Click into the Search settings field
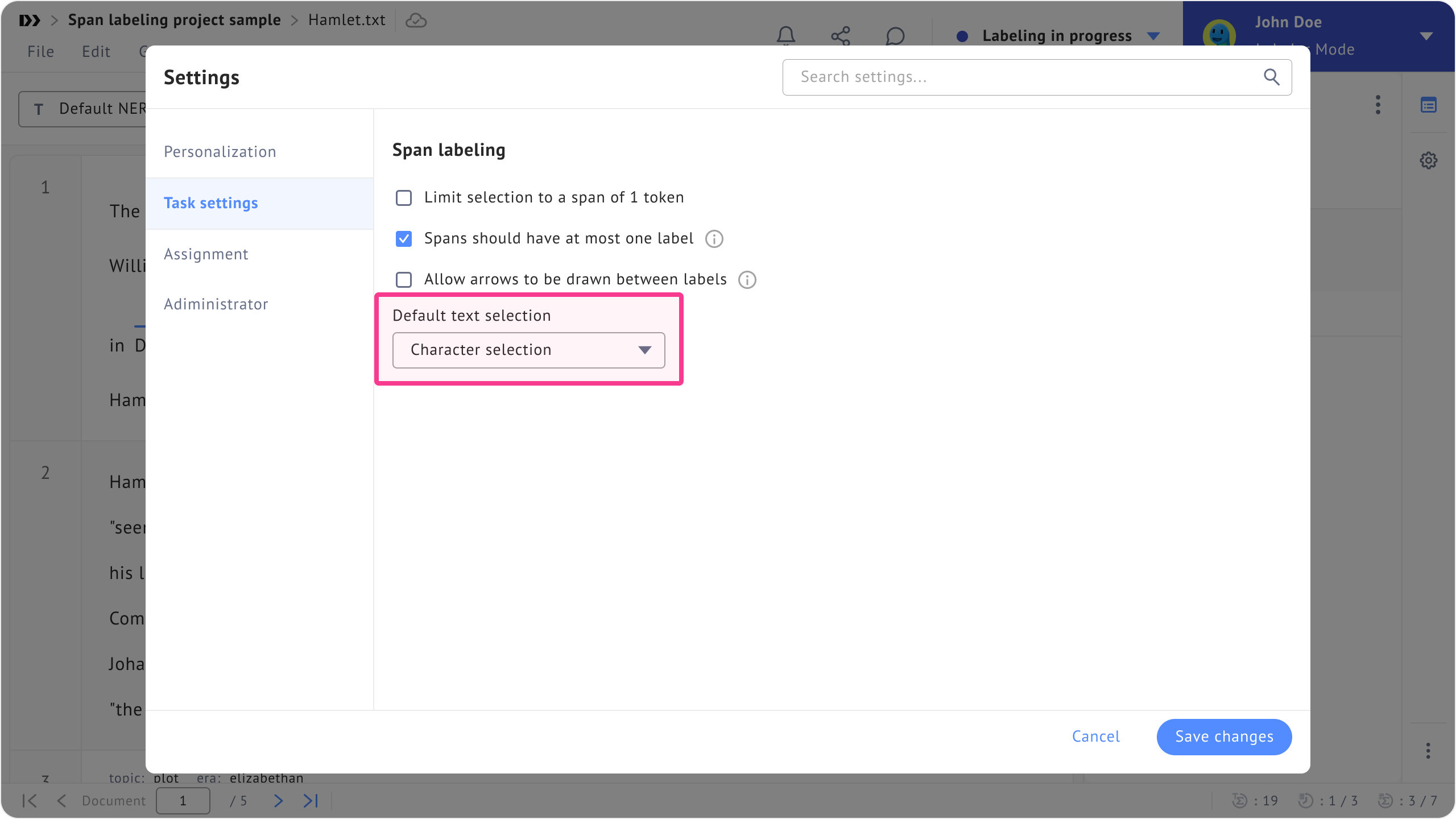This screenshot has height=819, width=1456. (1024, 77)
